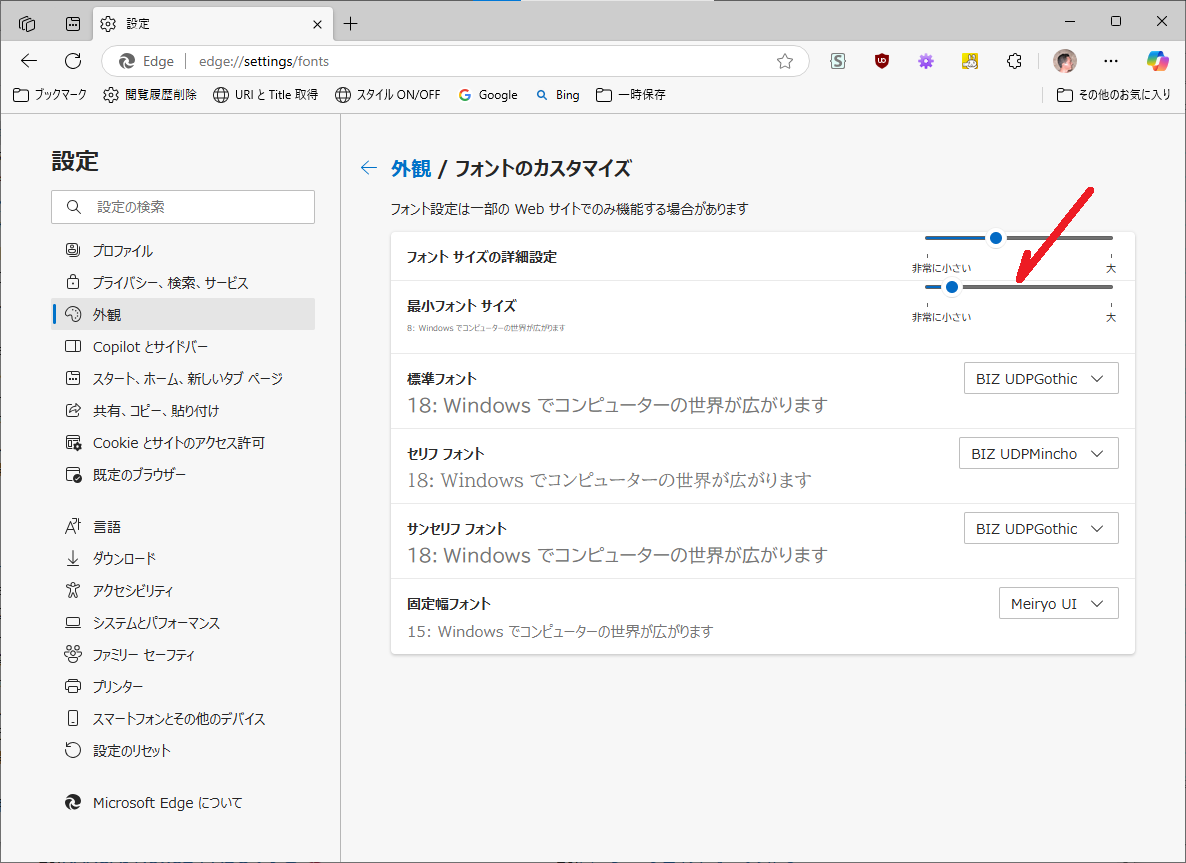Open the new tab plus button
Screen dimensions: 1186x863
pos(351,23)
